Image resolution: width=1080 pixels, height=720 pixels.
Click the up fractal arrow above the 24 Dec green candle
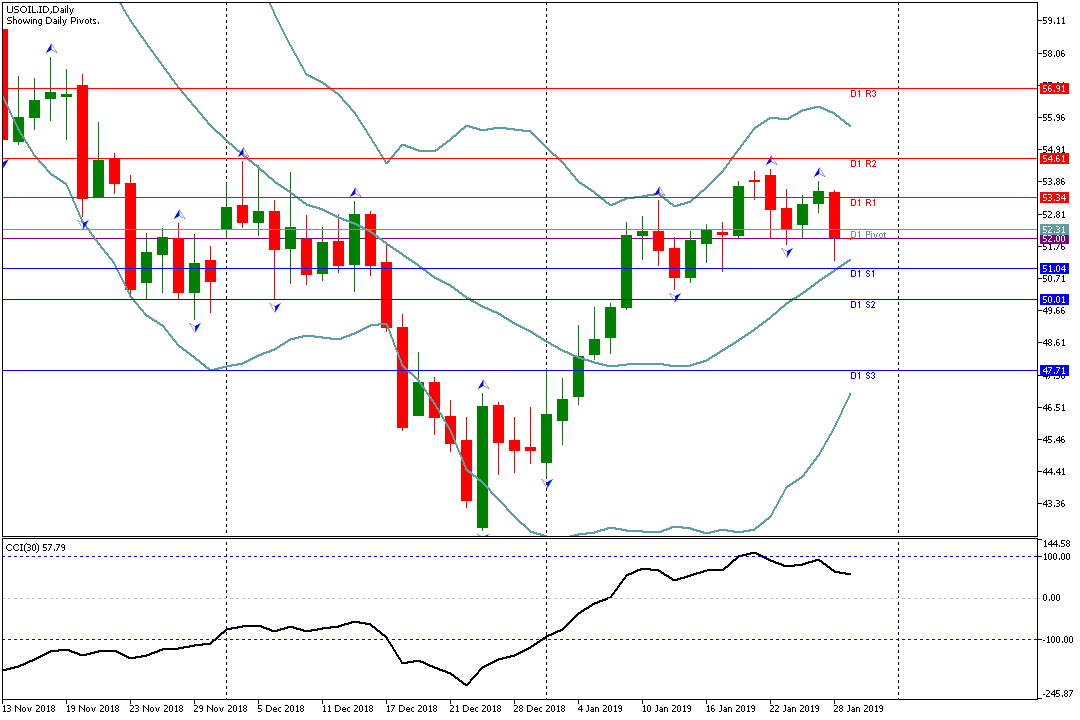click(x=483, y=384)
